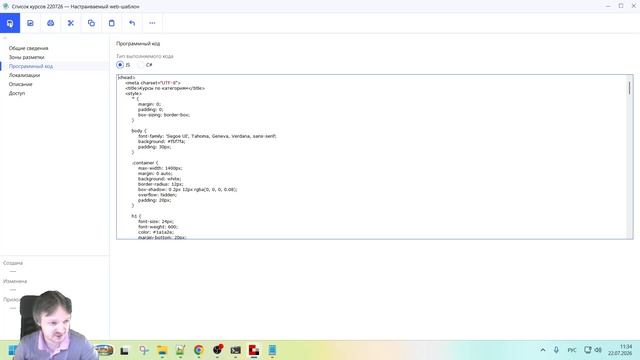Click the Paste clipboard icon
Viewport: 640px width, 360px height.
tap(111, 23)
